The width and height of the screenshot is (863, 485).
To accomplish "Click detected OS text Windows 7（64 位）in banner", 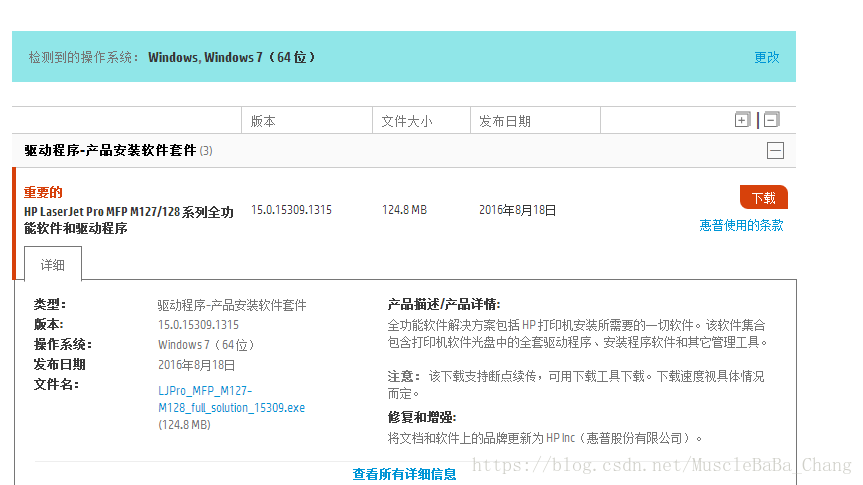I will coord(260,57).
